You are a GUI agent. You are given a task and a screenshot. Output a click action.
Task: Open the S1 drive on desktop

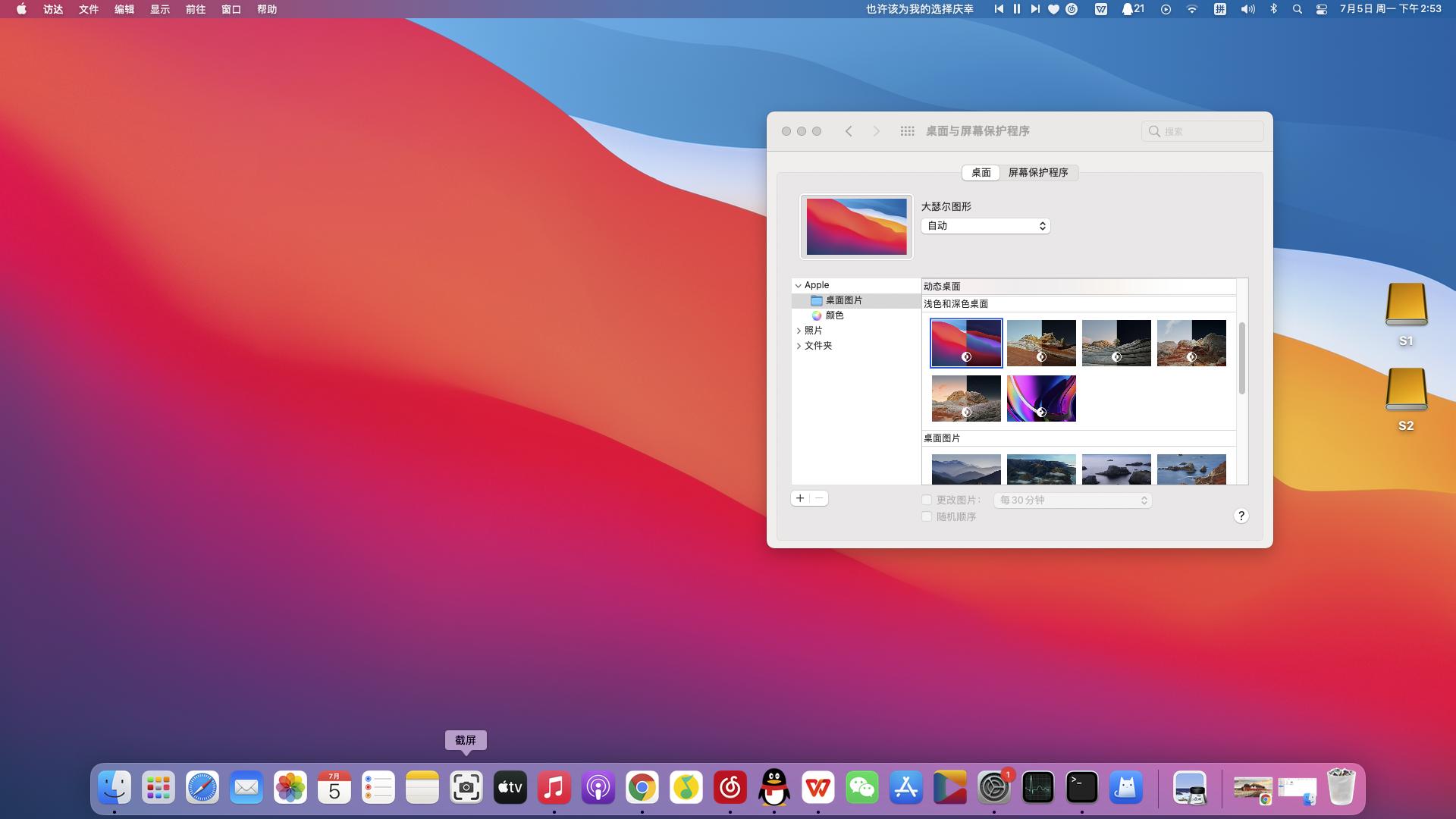pyautogui.click(x=1406, y=306)
